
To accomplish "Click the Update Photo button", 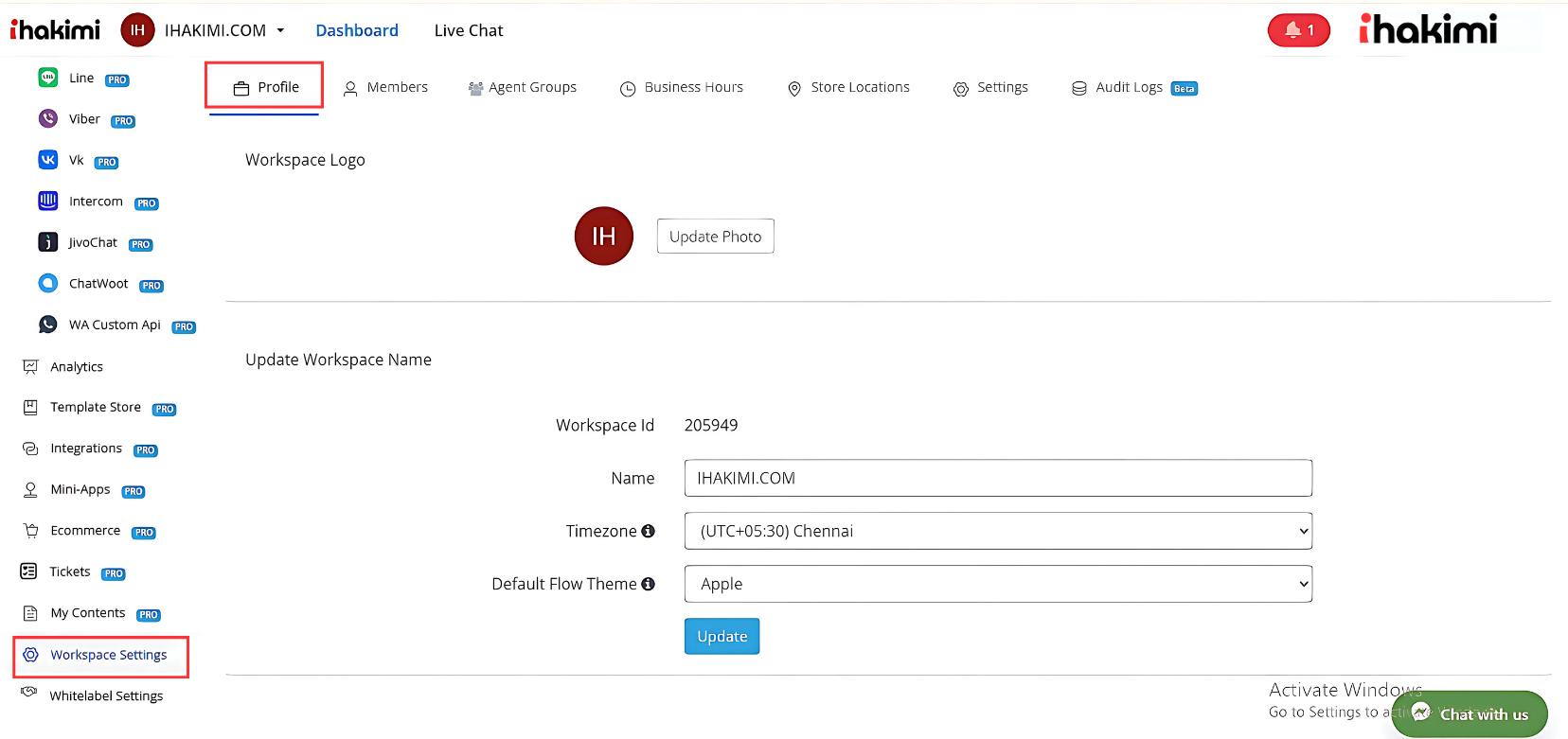I will click(x=715, y=237).
